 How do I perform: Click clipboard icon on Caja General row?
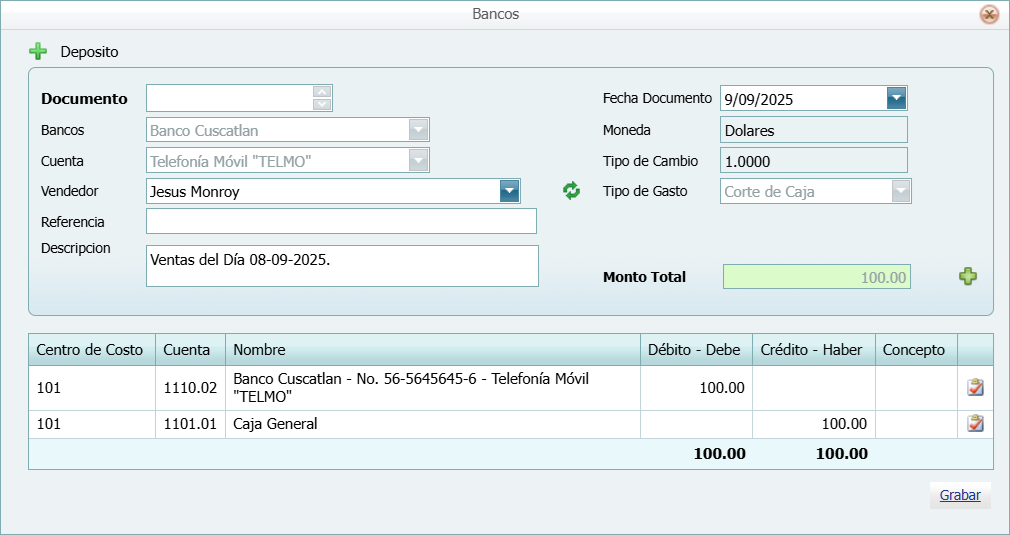pos(975,424)
